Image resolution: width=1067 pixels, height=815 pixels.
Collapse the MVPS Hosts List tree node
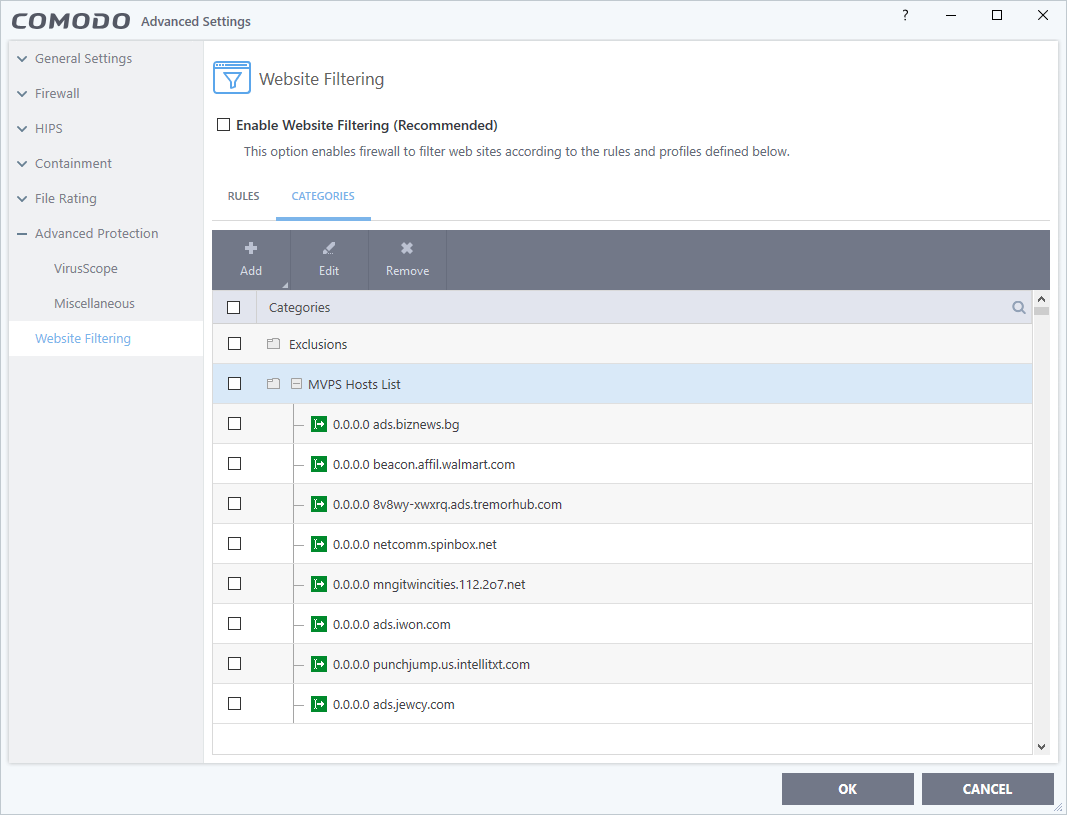pos(296,384)
